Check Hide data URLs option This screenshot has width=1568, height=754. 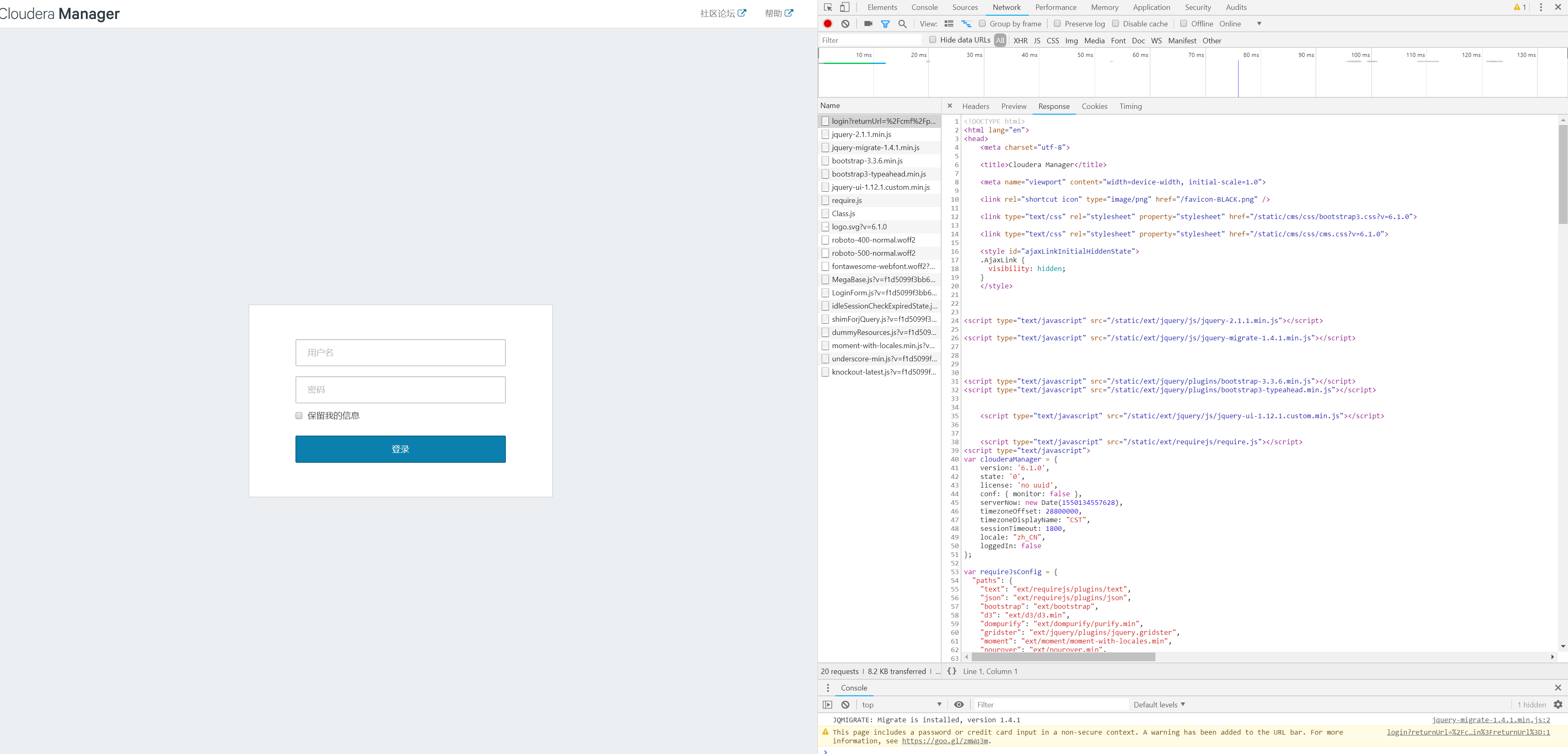pos(933,40)
